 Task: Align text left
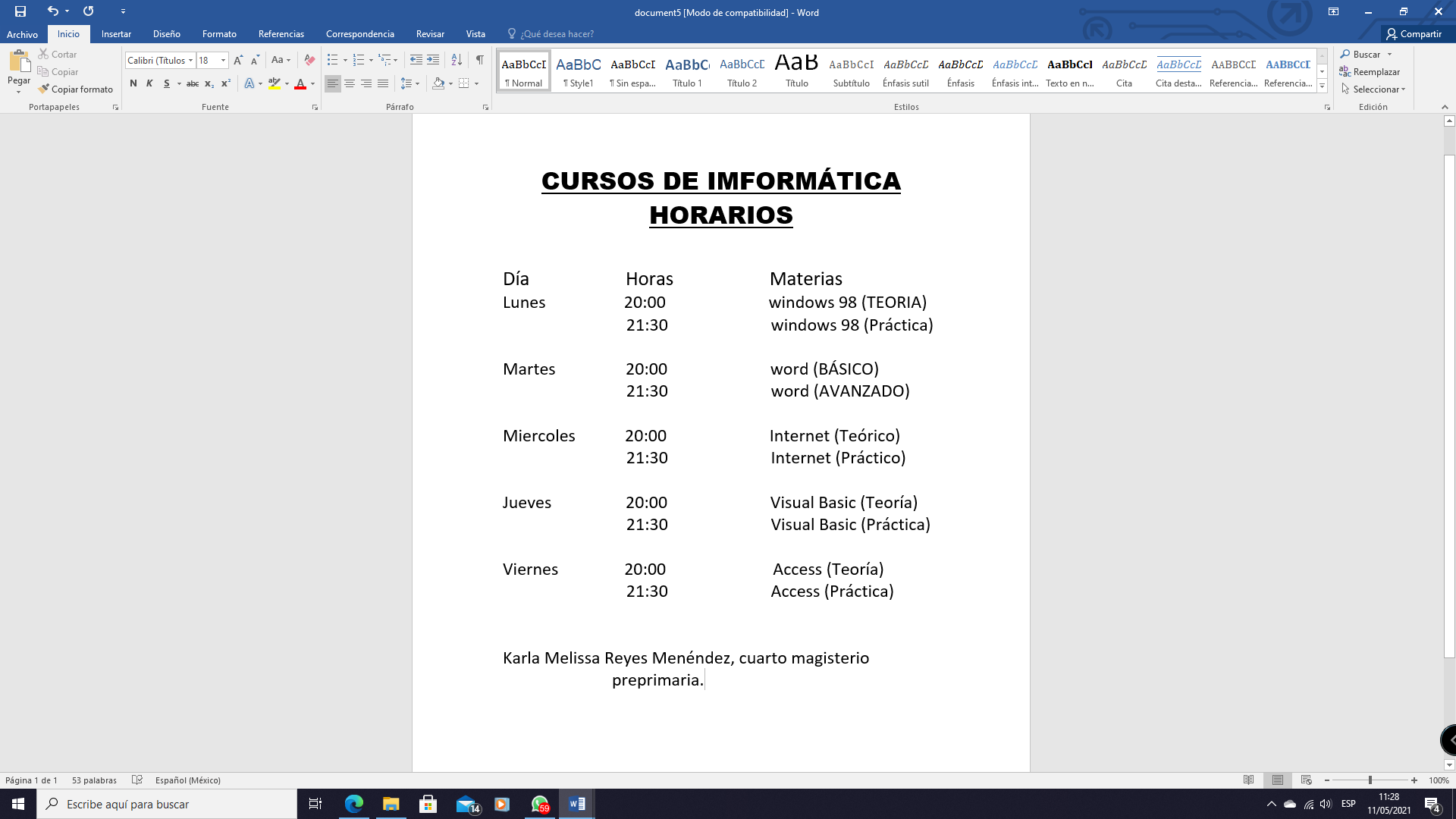click(x=333, y=83)
